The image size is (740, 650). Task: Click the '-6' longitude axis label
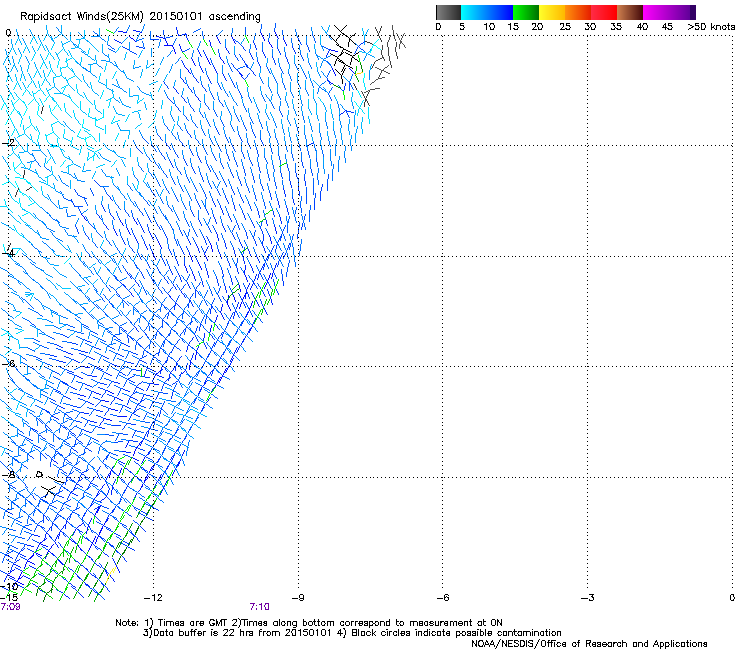click(442, 598)
